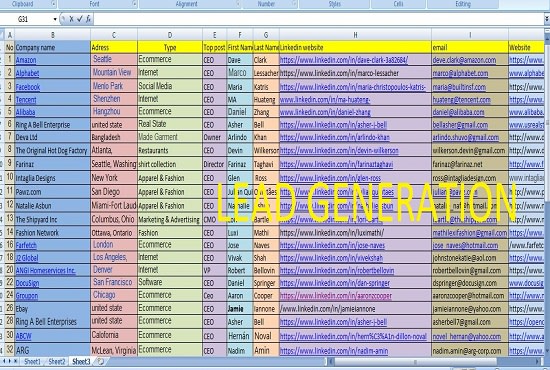Open the Clipboard group dialog launcher
The width and height of the screenshot is (550, 370).
[x=53, y=4]
